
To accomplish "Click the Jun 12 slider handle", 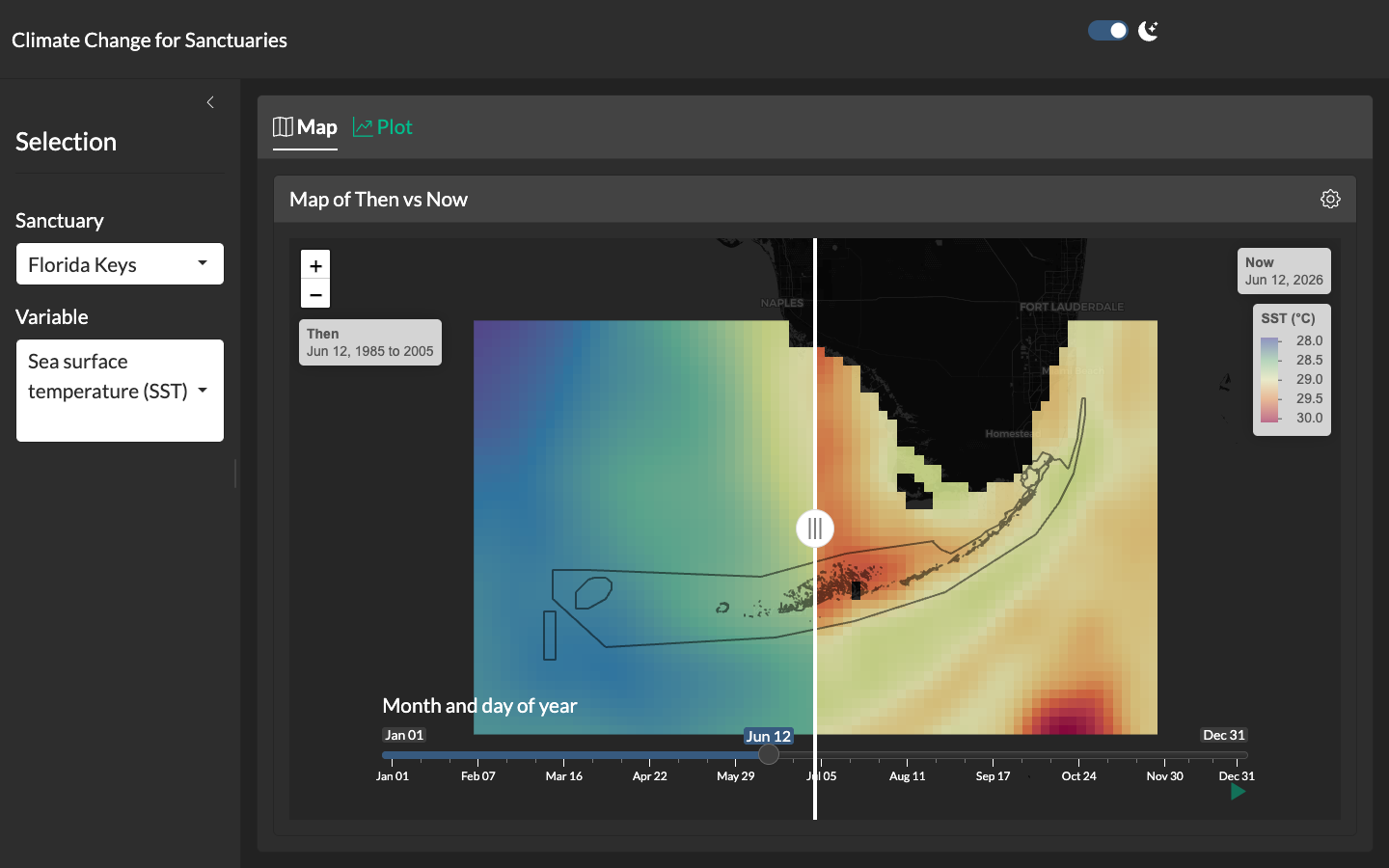I will (x=769, y=754).
